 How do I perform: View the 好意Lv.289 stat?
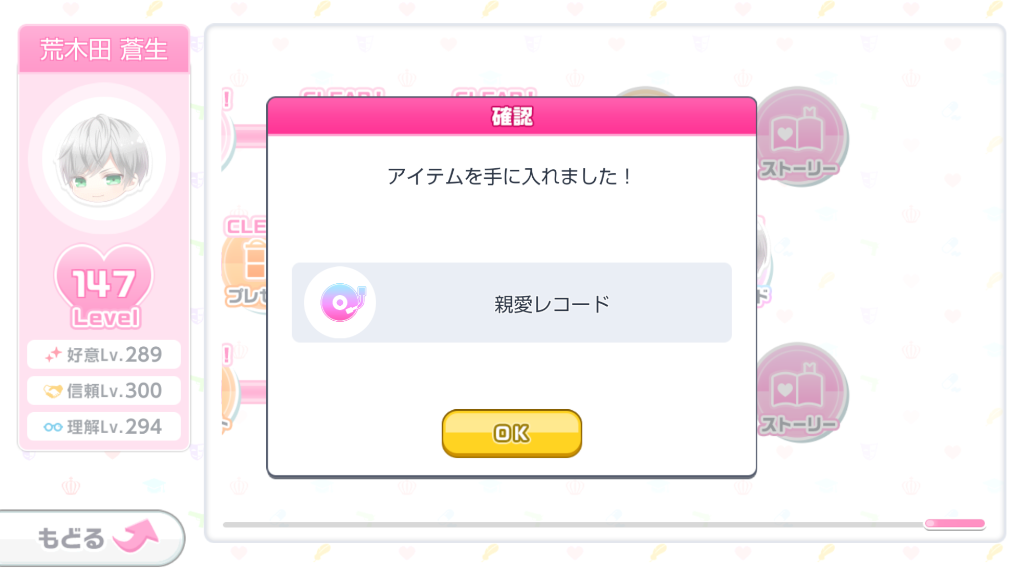[104, 355]
